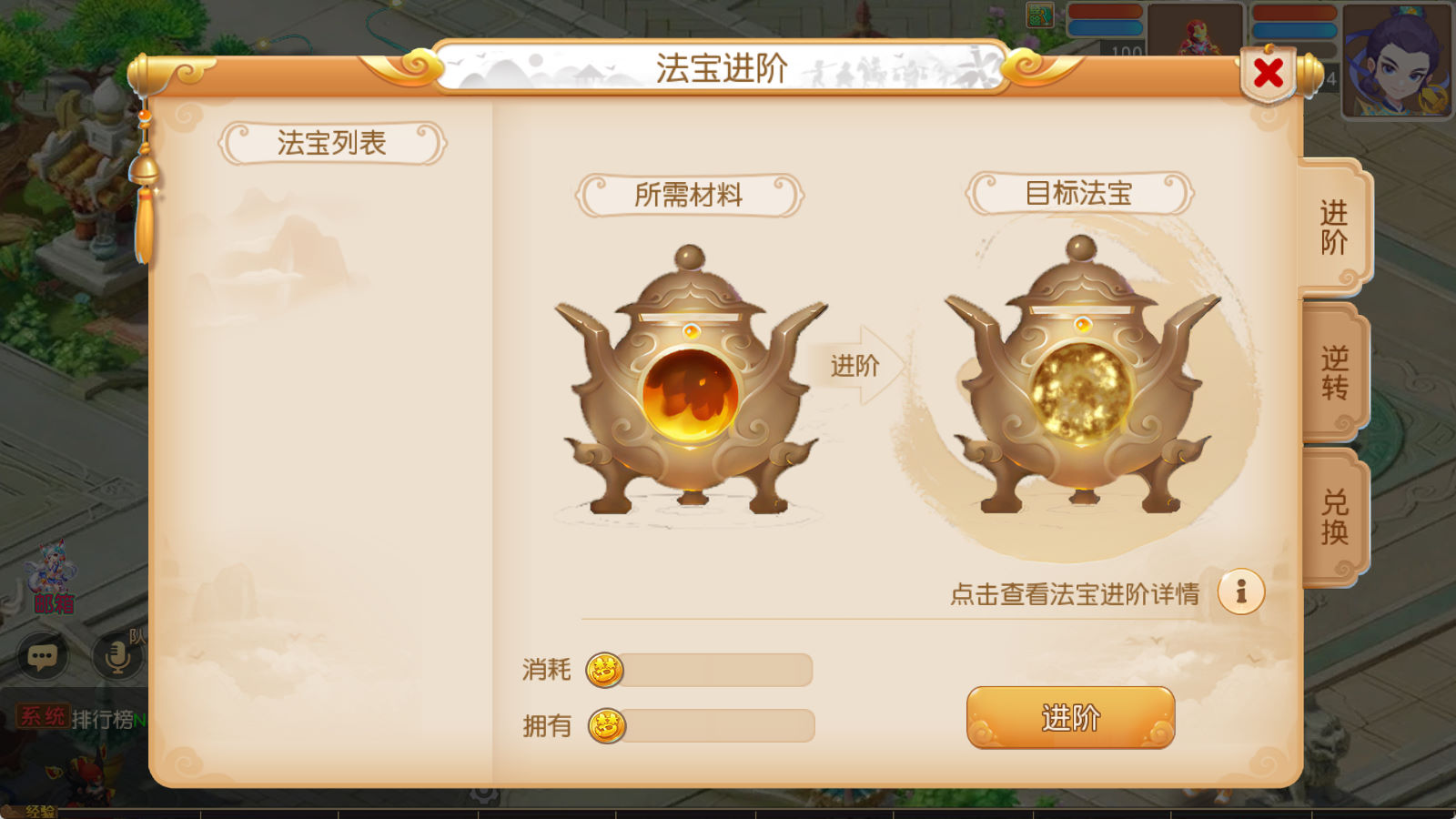Click the small pet portrait at top
The width and height of the screenshot is (1456, 819).
pos(1195,28)
